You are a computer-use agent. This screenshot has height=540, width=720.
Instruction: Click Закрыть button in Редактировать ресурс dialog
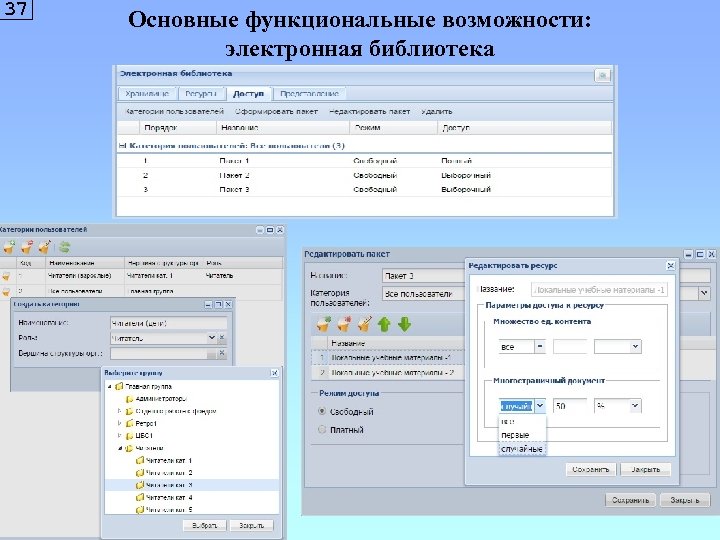[x=646, y=469]
